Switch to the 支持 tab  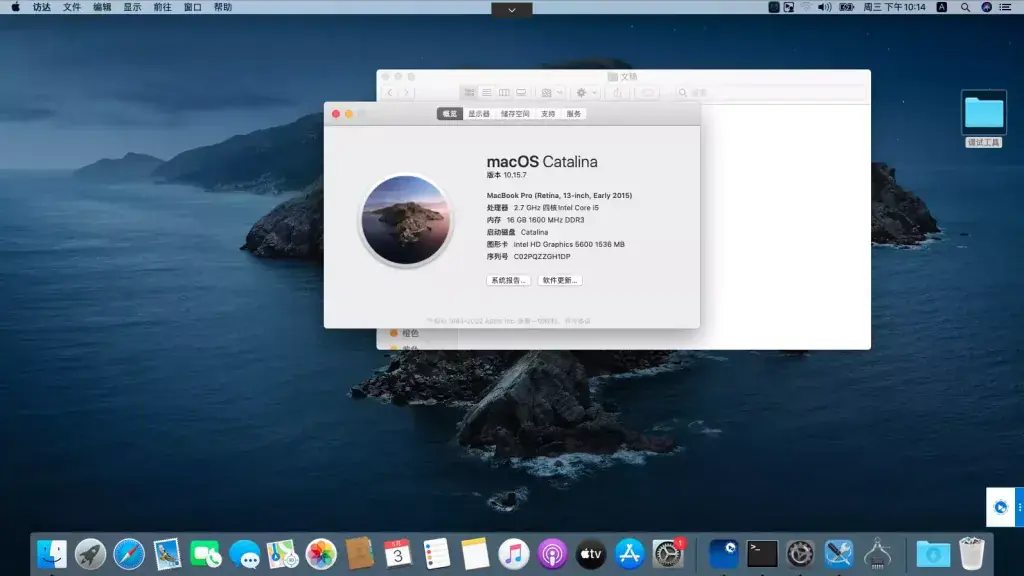click(x=548, y=114)
